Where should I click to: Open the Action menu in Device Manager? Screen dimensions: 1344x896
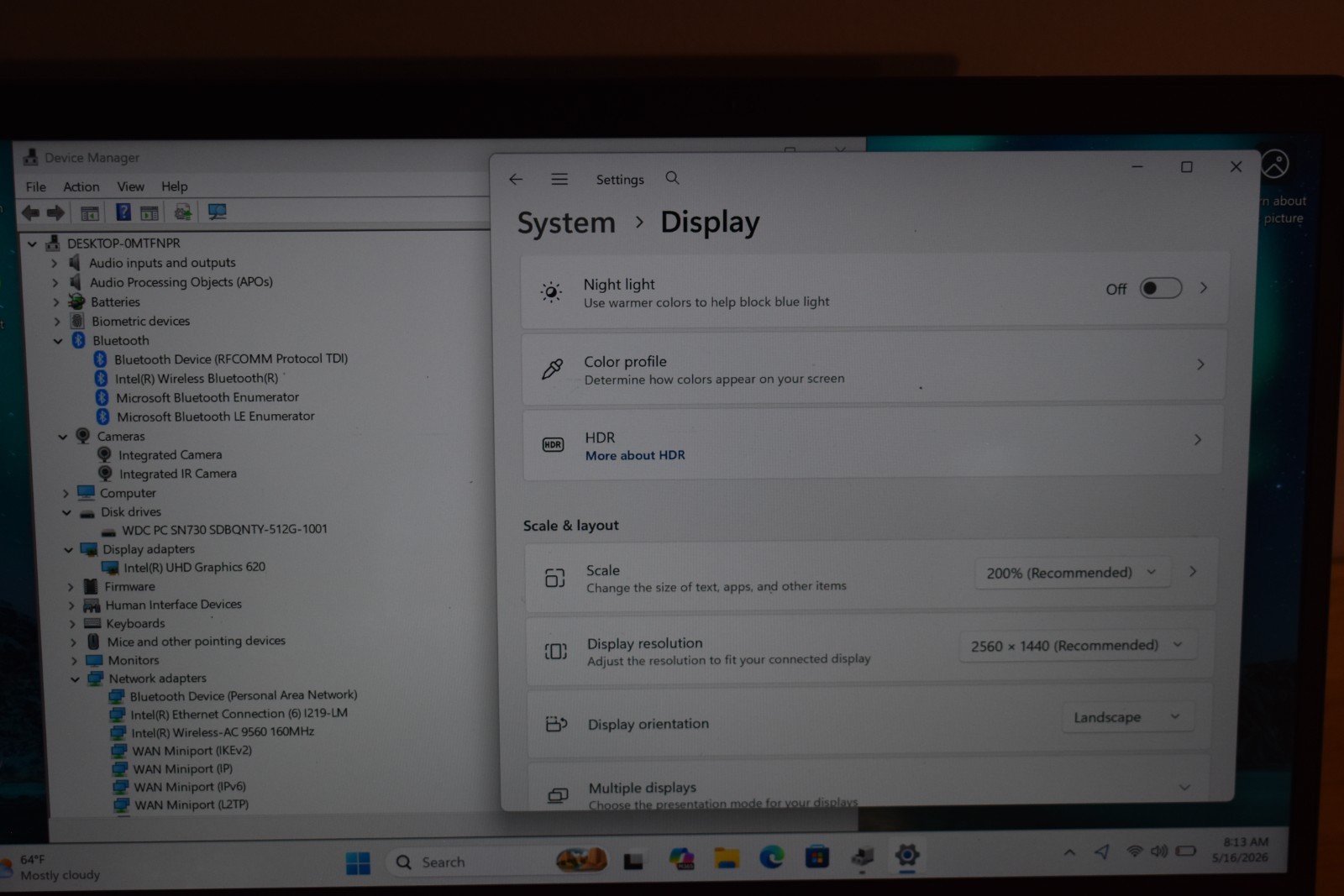[x=81, y=186]
